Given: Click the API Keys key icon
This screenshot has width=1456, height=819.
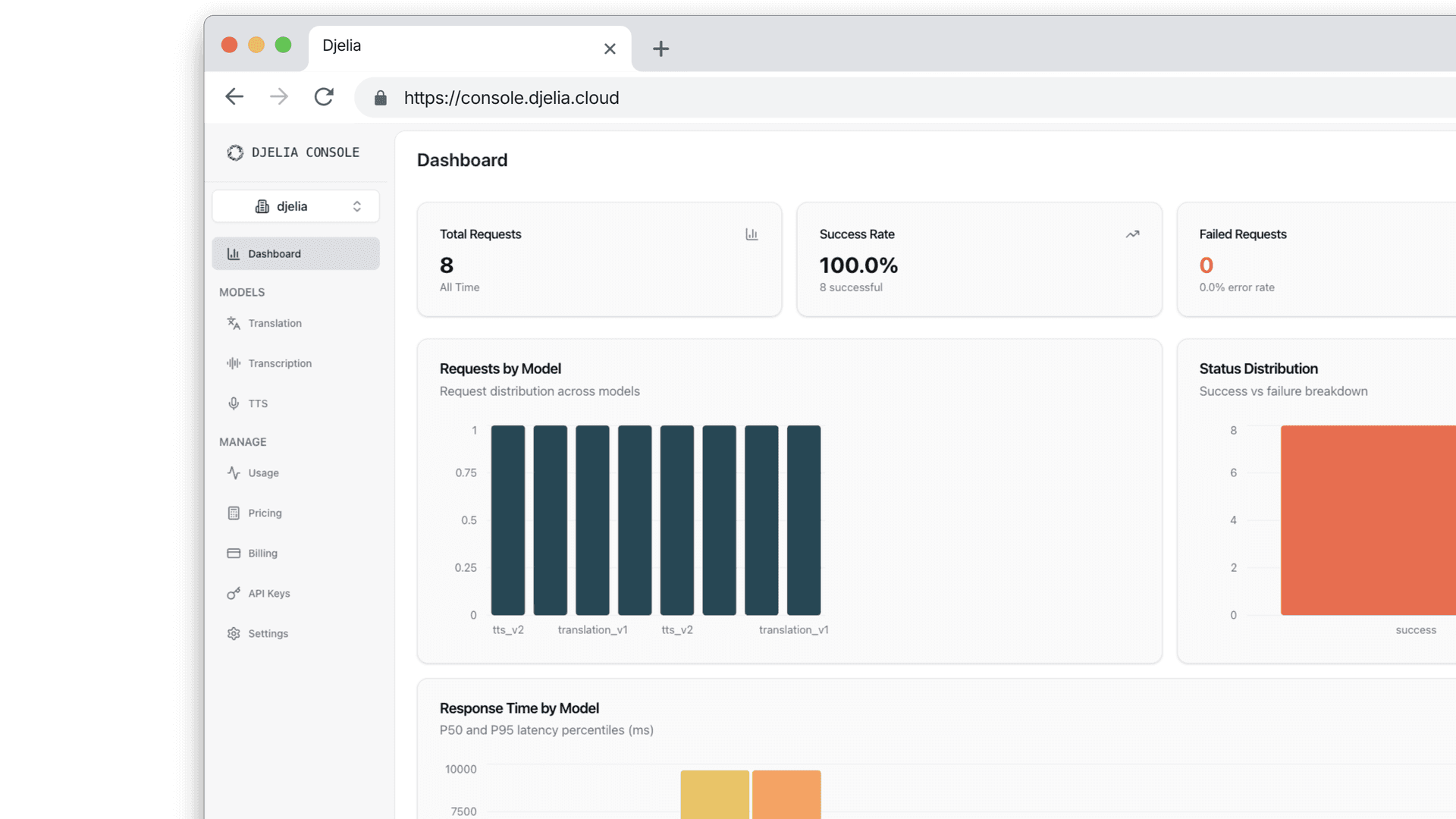Looking at the screenshot, I should point(234,593).
